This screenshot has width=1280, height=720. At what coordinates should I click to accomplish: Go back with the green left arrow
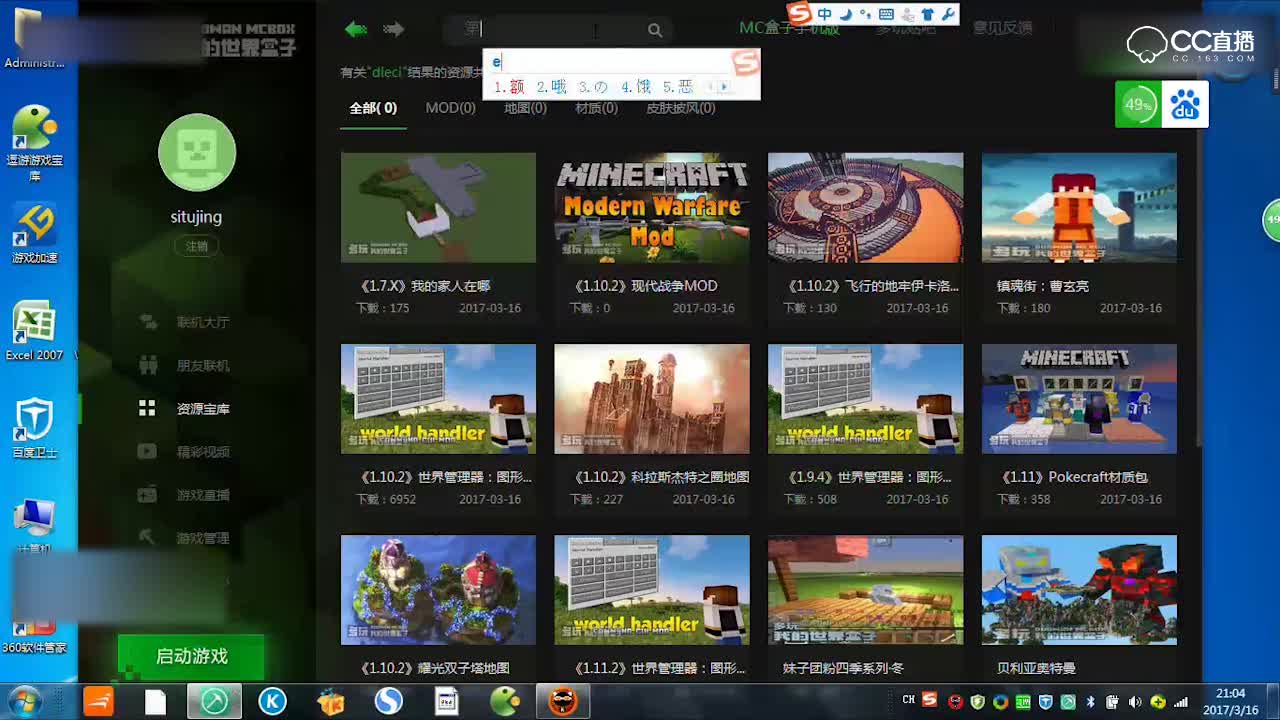click(356, 29)
